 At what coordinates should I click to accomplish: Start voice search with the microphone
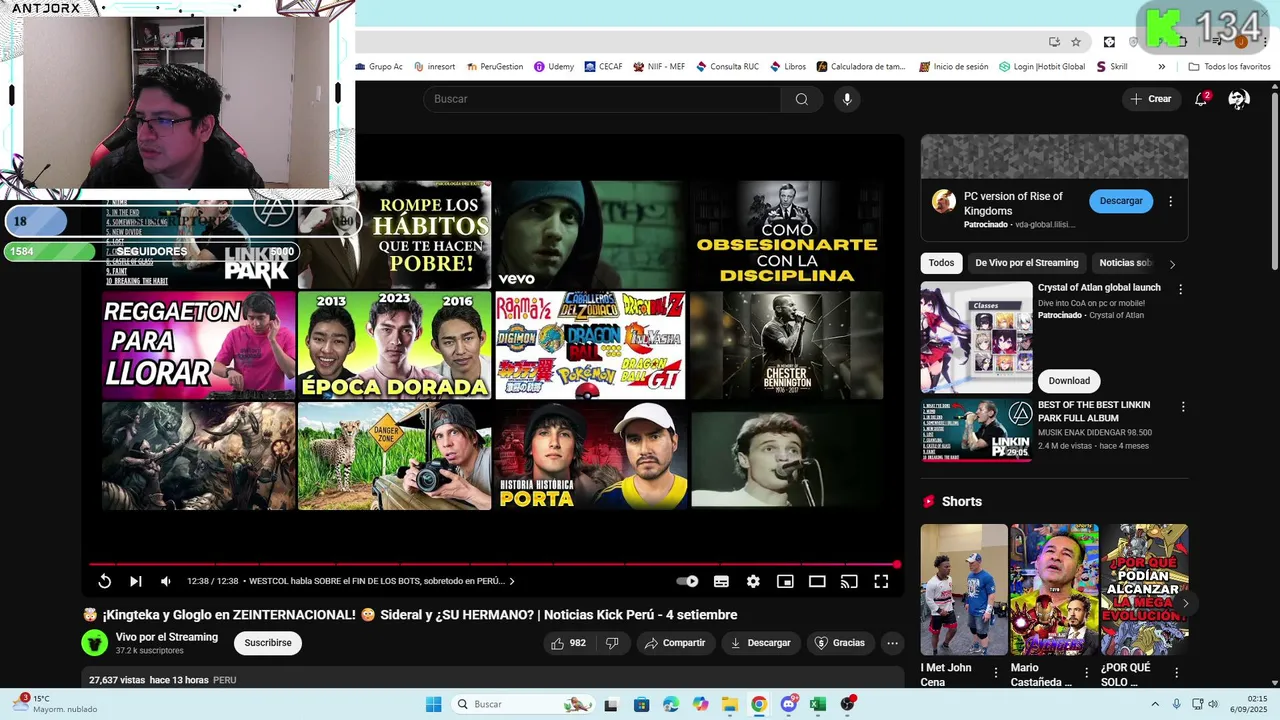[847, 99]
